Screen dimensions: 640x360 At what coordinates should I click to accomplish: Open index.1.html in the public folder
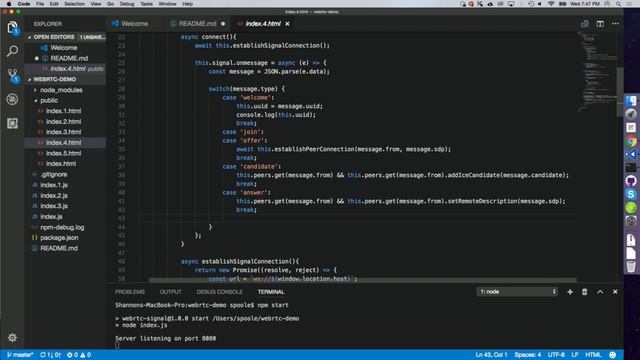click(x=63, y=111)
